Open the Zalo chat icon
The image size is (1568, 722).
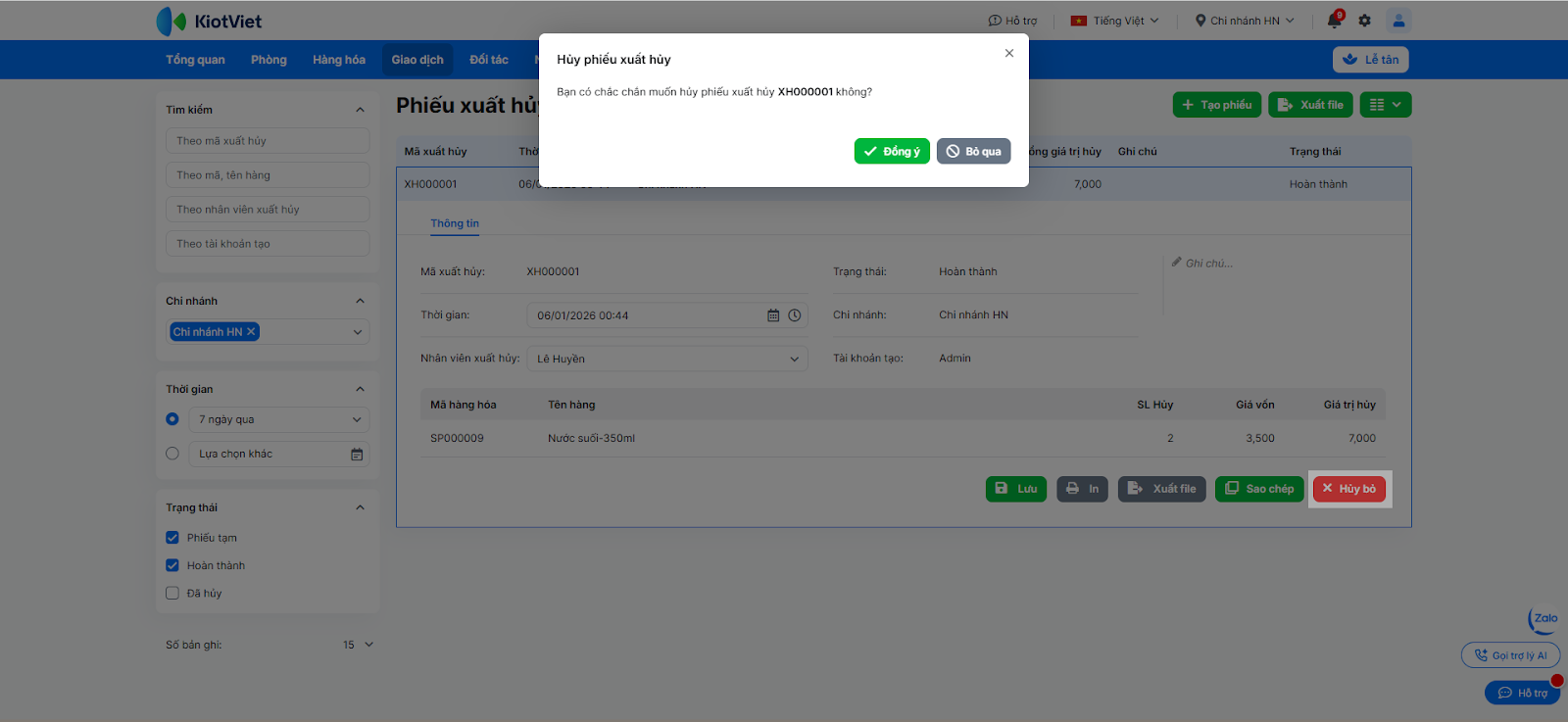1543,620
